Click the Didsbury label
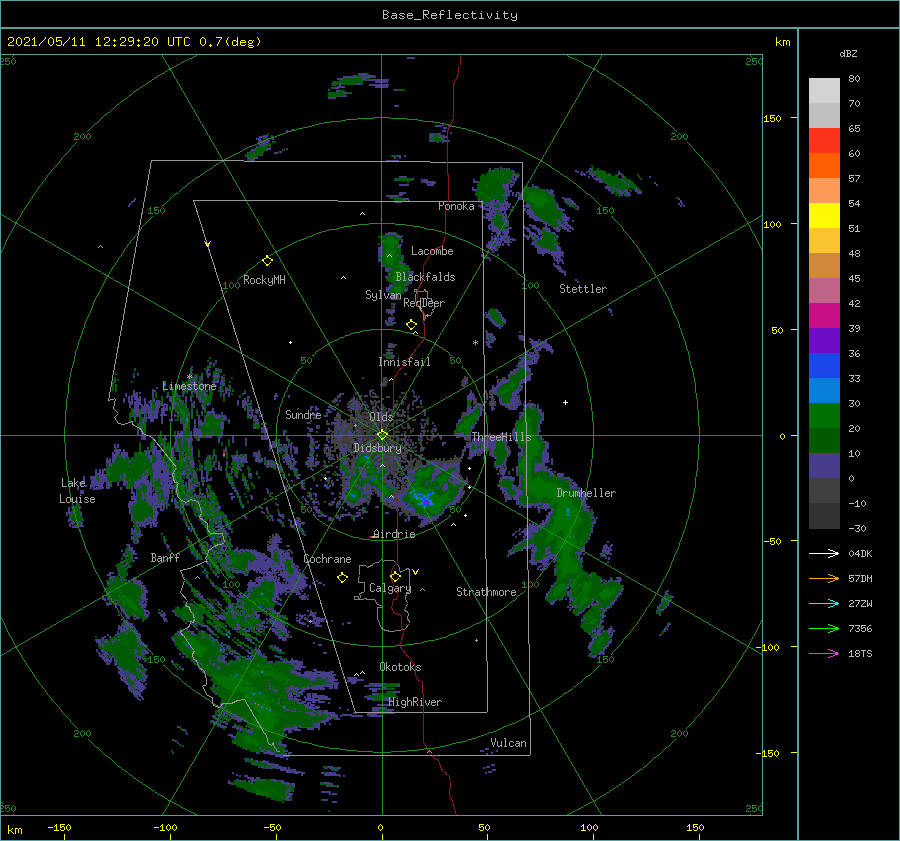 coord(377,448)
